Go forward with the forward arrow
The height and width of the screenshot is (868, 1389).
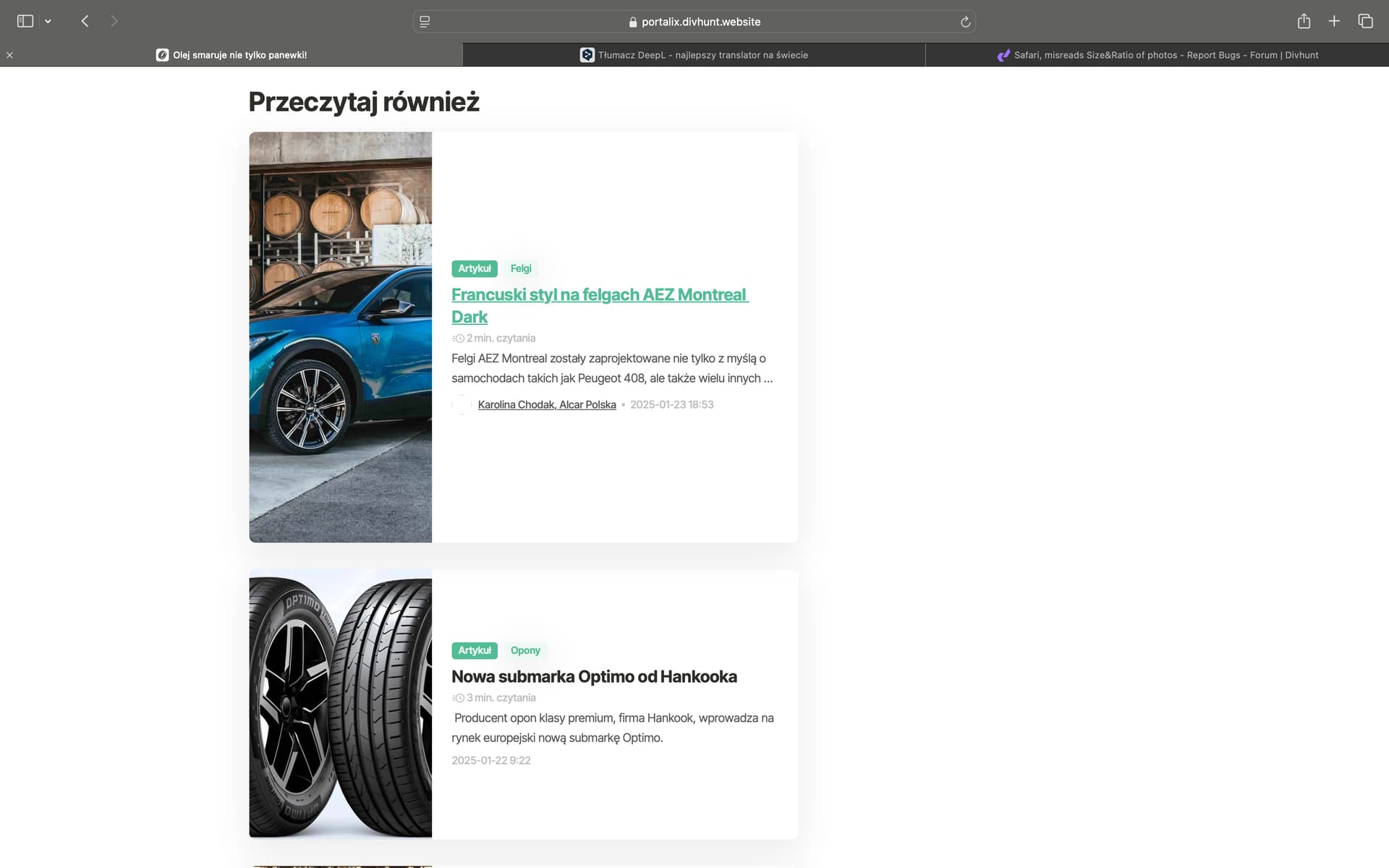[114, 21]
